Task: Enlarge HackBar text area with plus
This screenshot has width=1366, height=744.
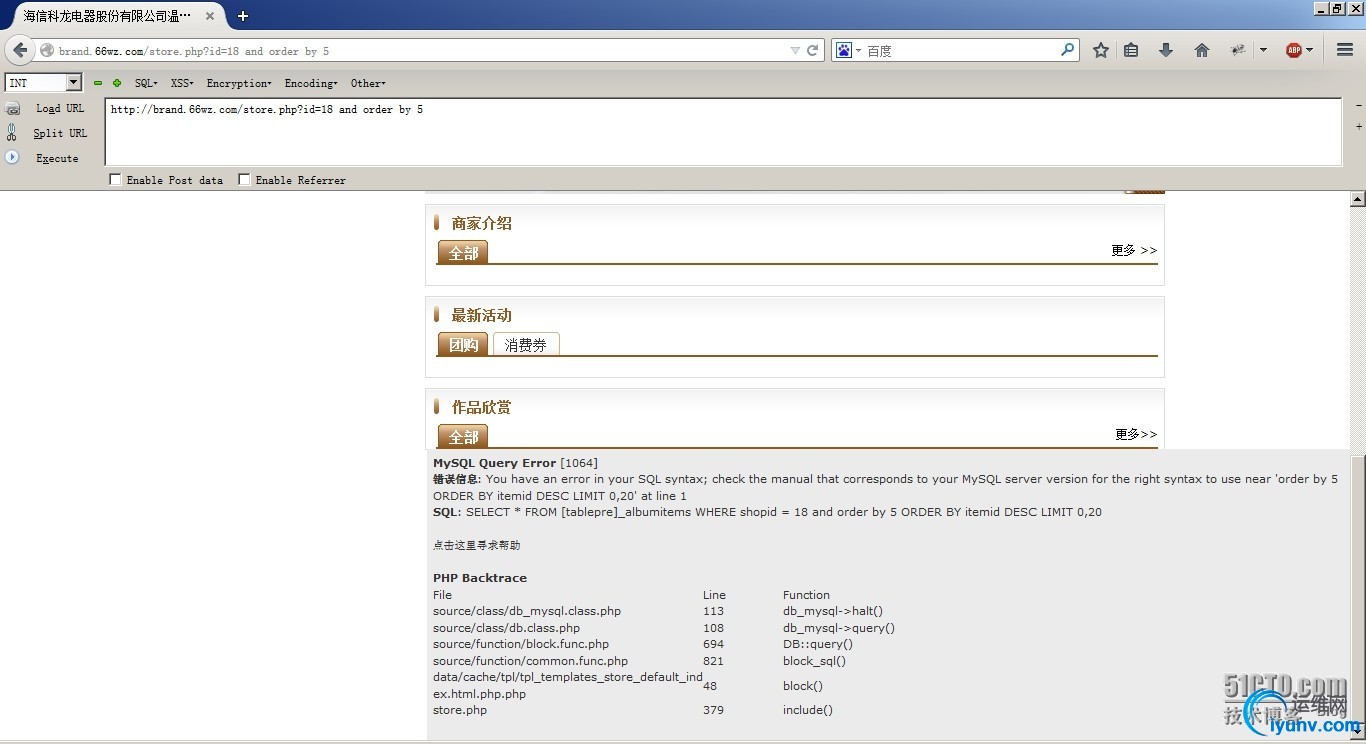Action: tap(1358, 127)
